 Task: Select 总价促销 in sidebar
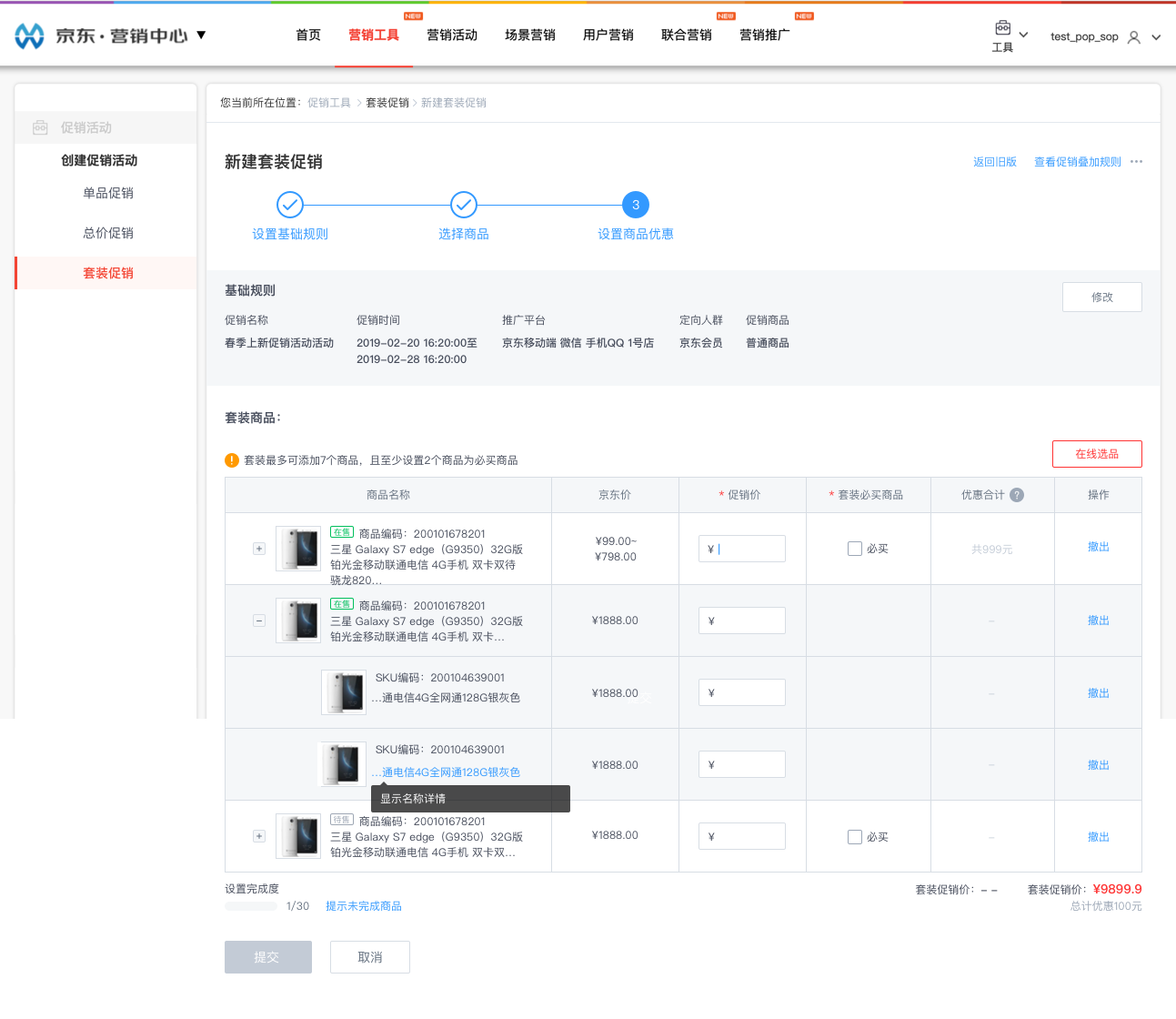click(108, 233)
